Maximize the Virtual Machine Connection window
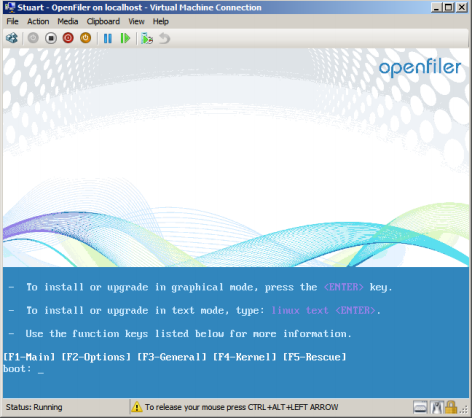 pyautogui.click(x=449, y=7)
